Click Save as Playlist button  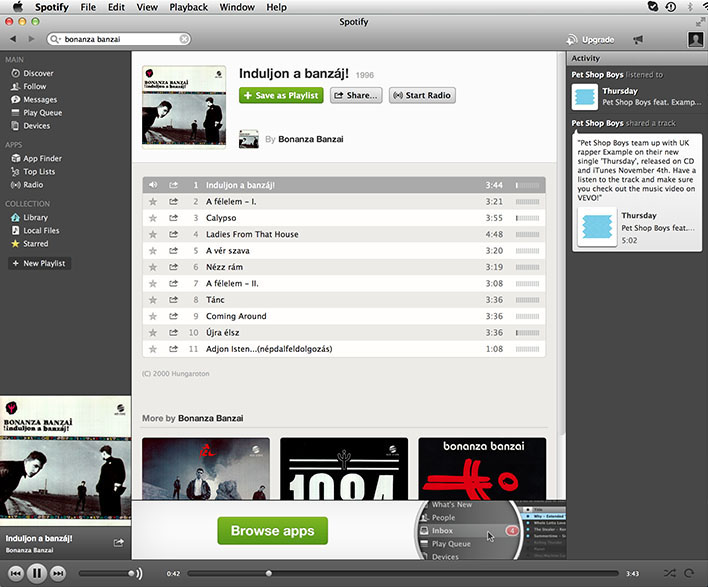point(281,95)
